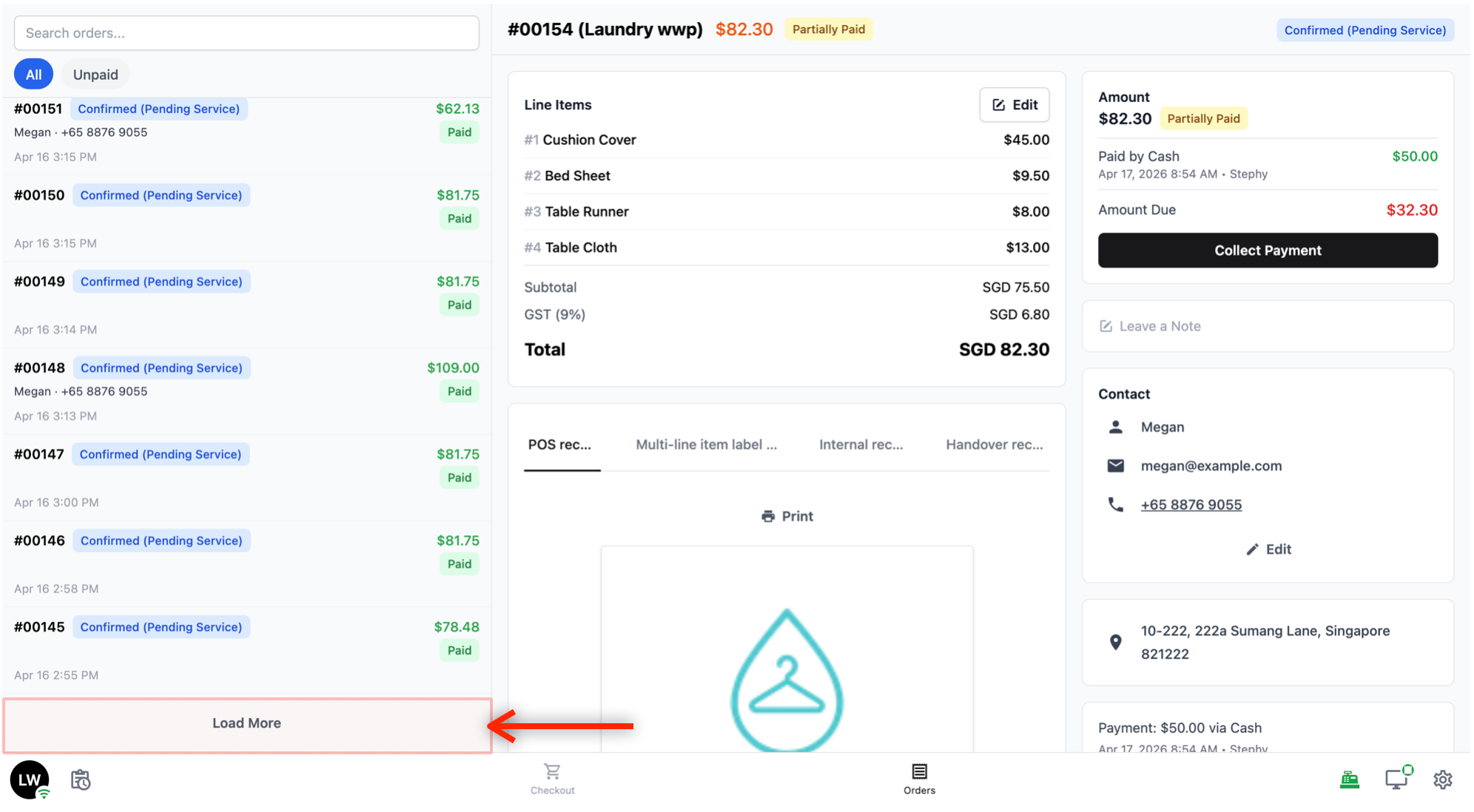Open the customer display monitor icon
The image size is (1474, 812).
(1396, 779)
